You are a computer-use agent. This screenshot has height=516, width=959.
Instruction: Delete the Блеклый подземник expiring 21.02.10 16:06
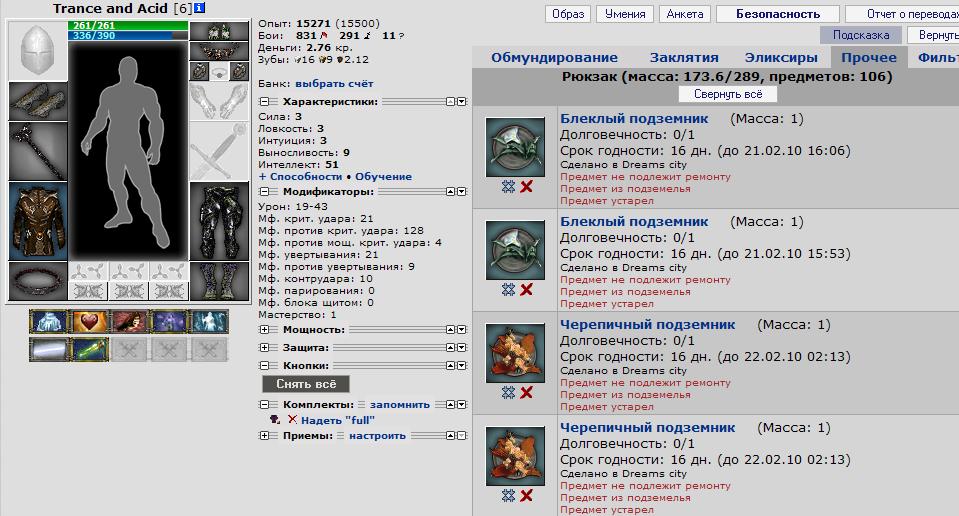tap(526, 186)
